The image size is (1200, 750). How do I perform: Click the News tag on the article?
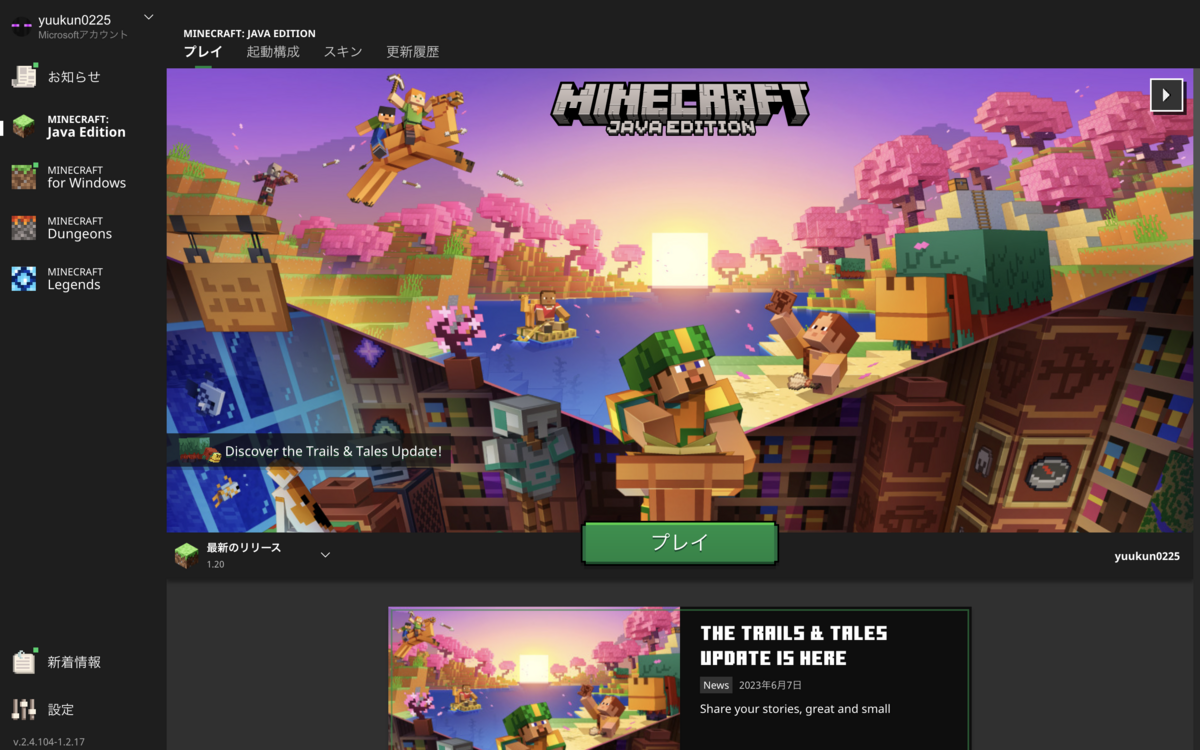716,685
